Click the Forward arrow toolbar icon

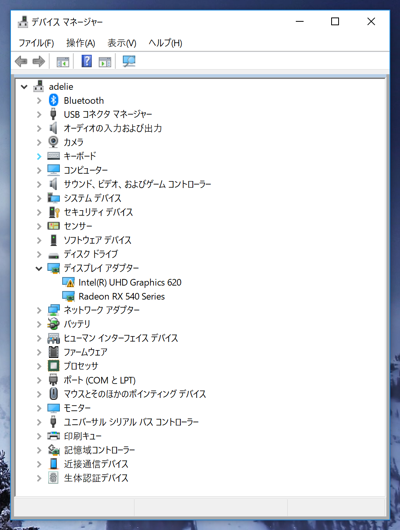tap(39, 62)
